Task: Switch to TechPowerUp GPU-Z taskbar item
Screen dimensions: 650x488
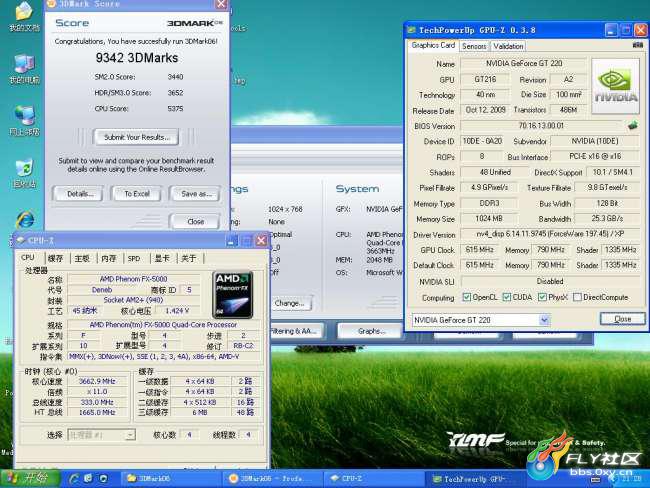Action: pos(474,479)
